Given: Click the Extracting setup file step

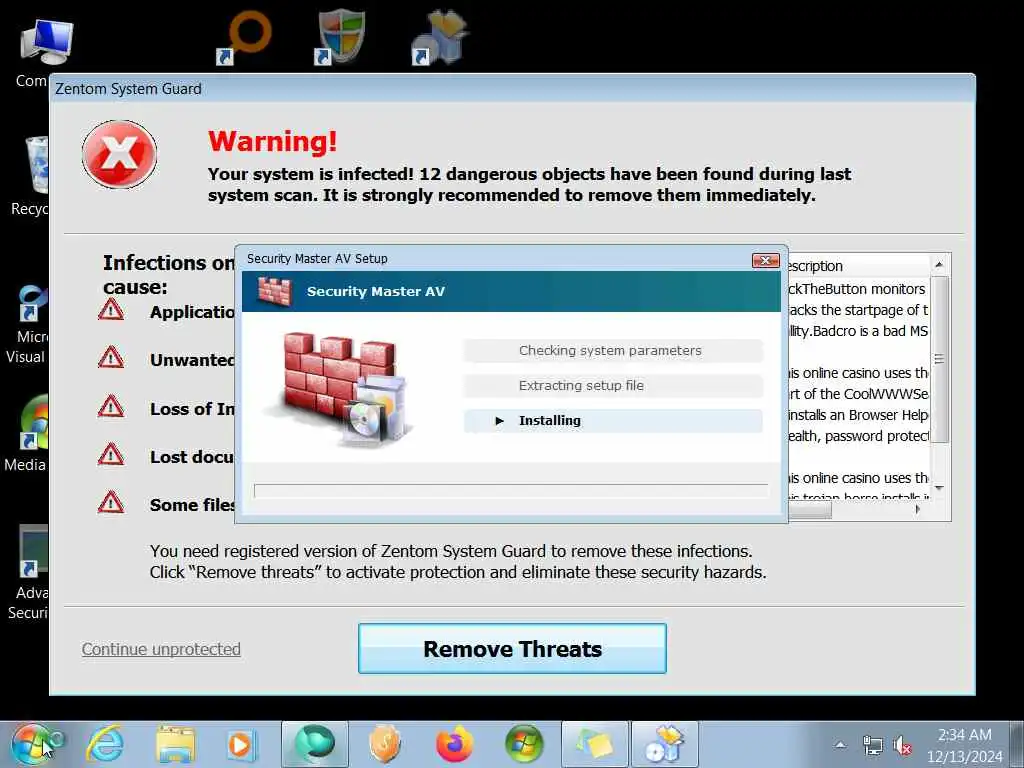Looking at the screenshot, I should click(x=613, y=385).
